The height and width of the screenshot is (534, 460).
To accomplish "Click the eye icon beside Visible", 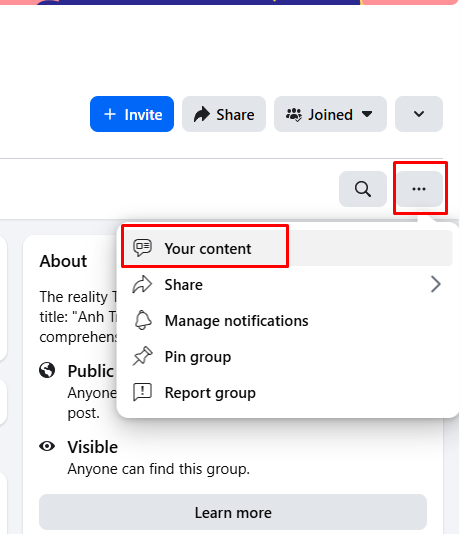I will coord(47,446).
